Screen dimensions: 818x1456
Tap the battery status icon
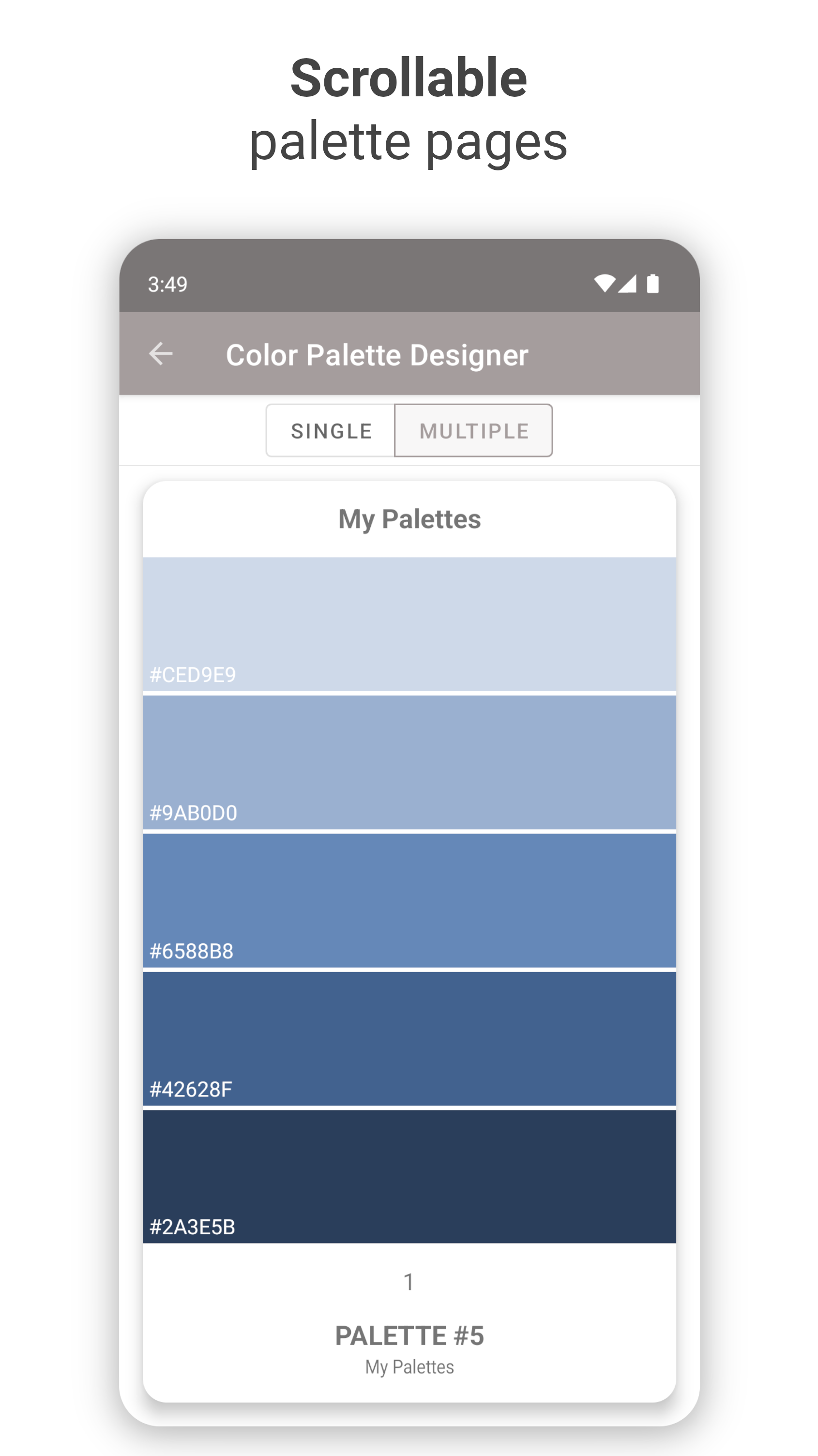pos(652,284)
